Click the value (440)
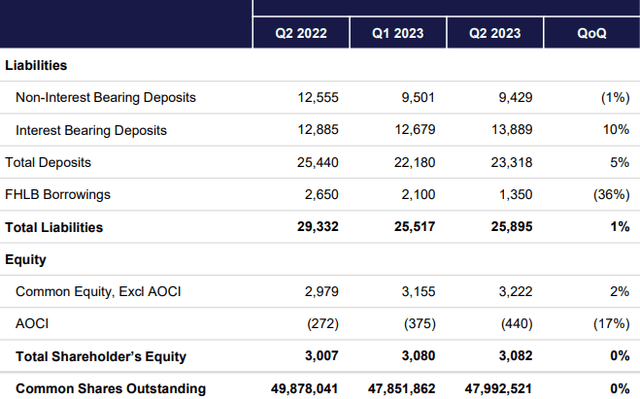 (517, 324)
